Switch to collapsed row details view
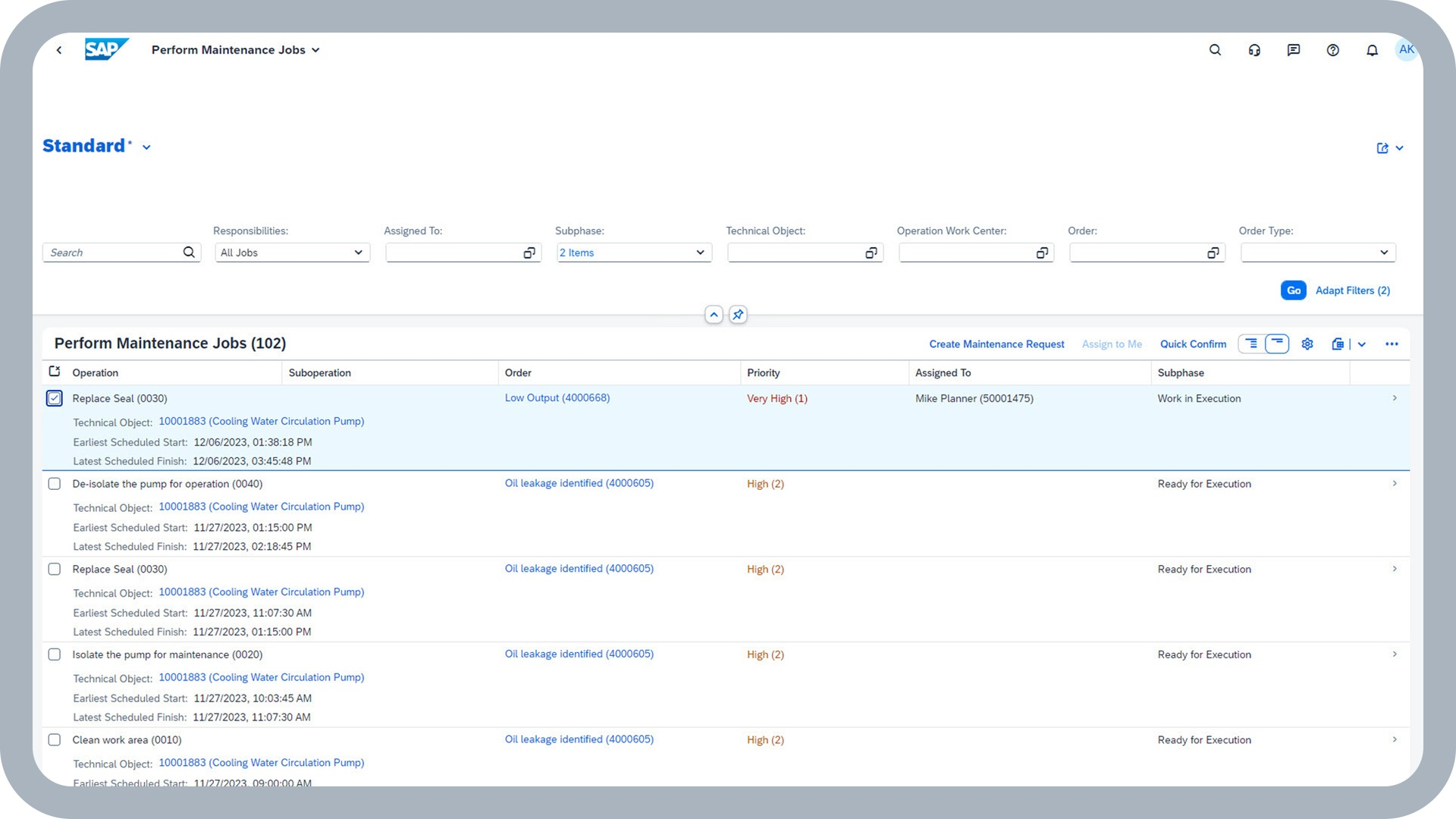 1277,344
